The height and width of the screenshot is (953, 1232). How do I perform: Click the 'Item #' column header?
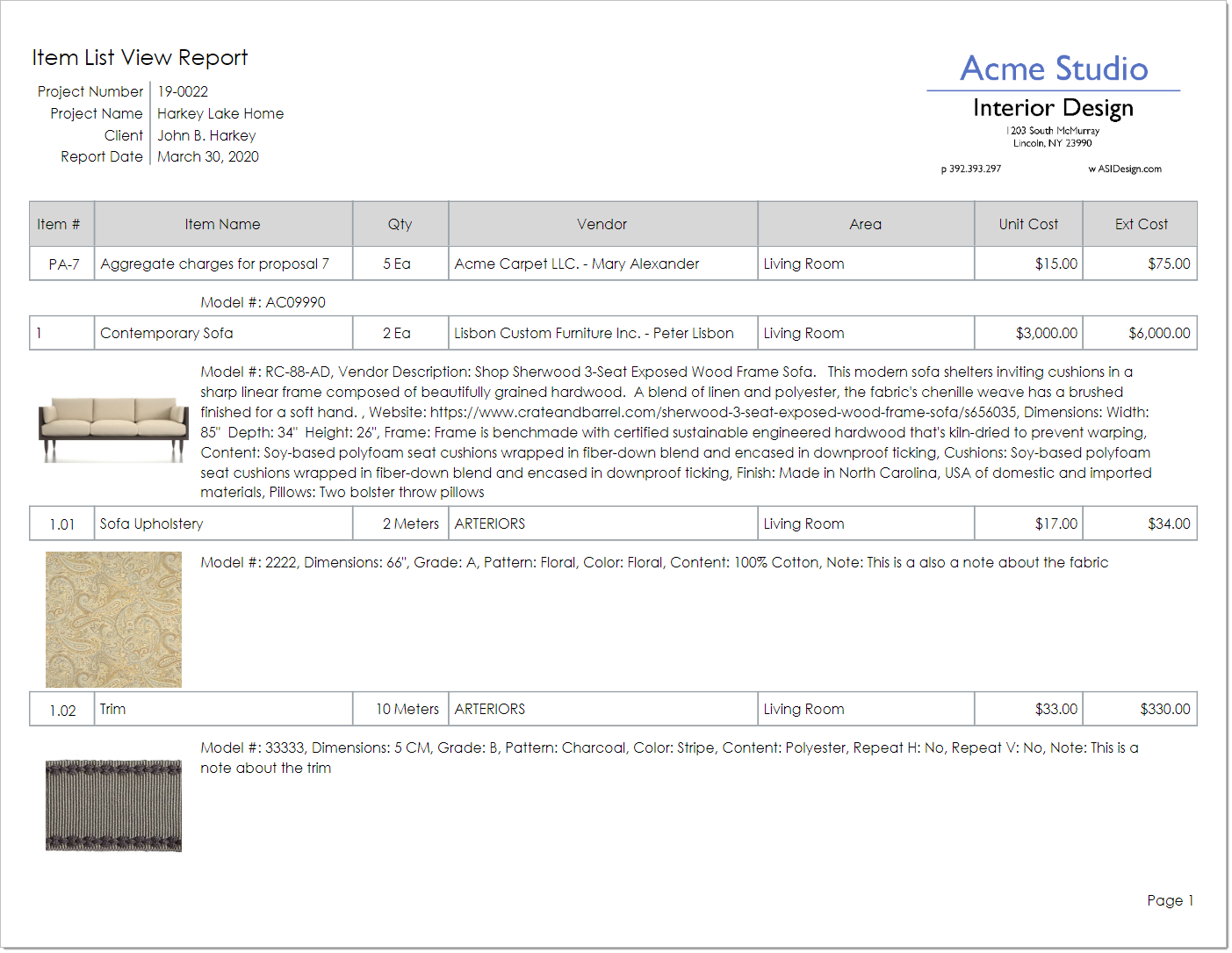tap(61, 224)
